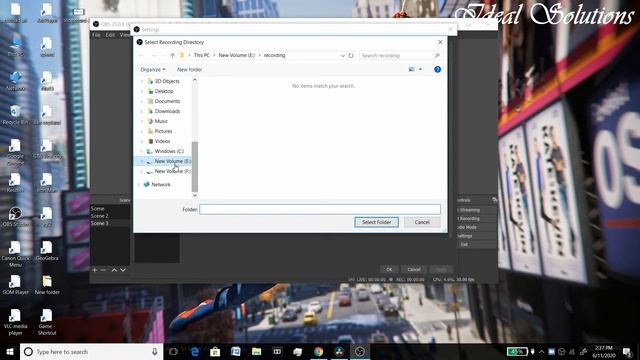The width and height of the screenshot is (640, 360).
Task: Expand the Videos tree node
Action: click(142, 141)
